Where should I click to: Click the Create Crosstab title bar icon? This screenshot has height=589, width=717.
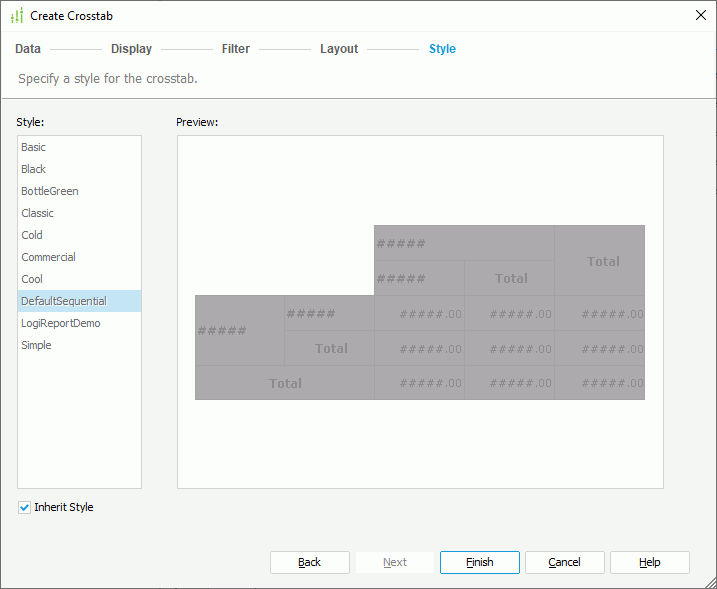tap(16, 15)
